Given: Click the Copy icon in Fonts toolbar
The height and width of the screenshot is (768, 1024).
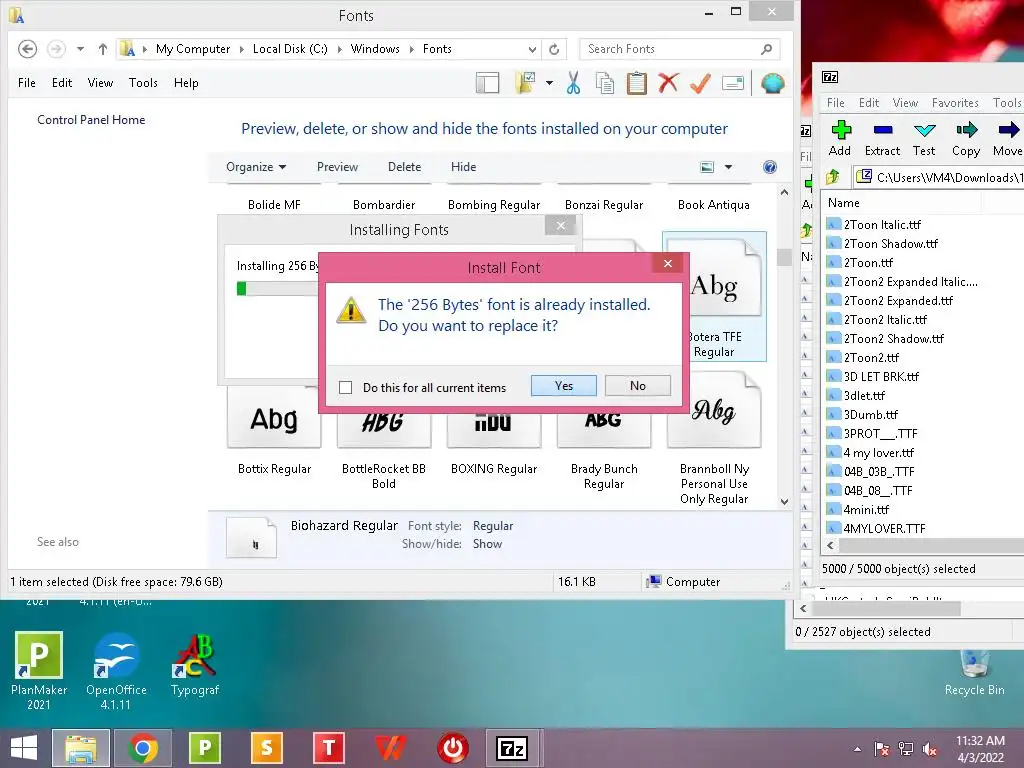Looking at the screenshot, I should click(605, 83).
